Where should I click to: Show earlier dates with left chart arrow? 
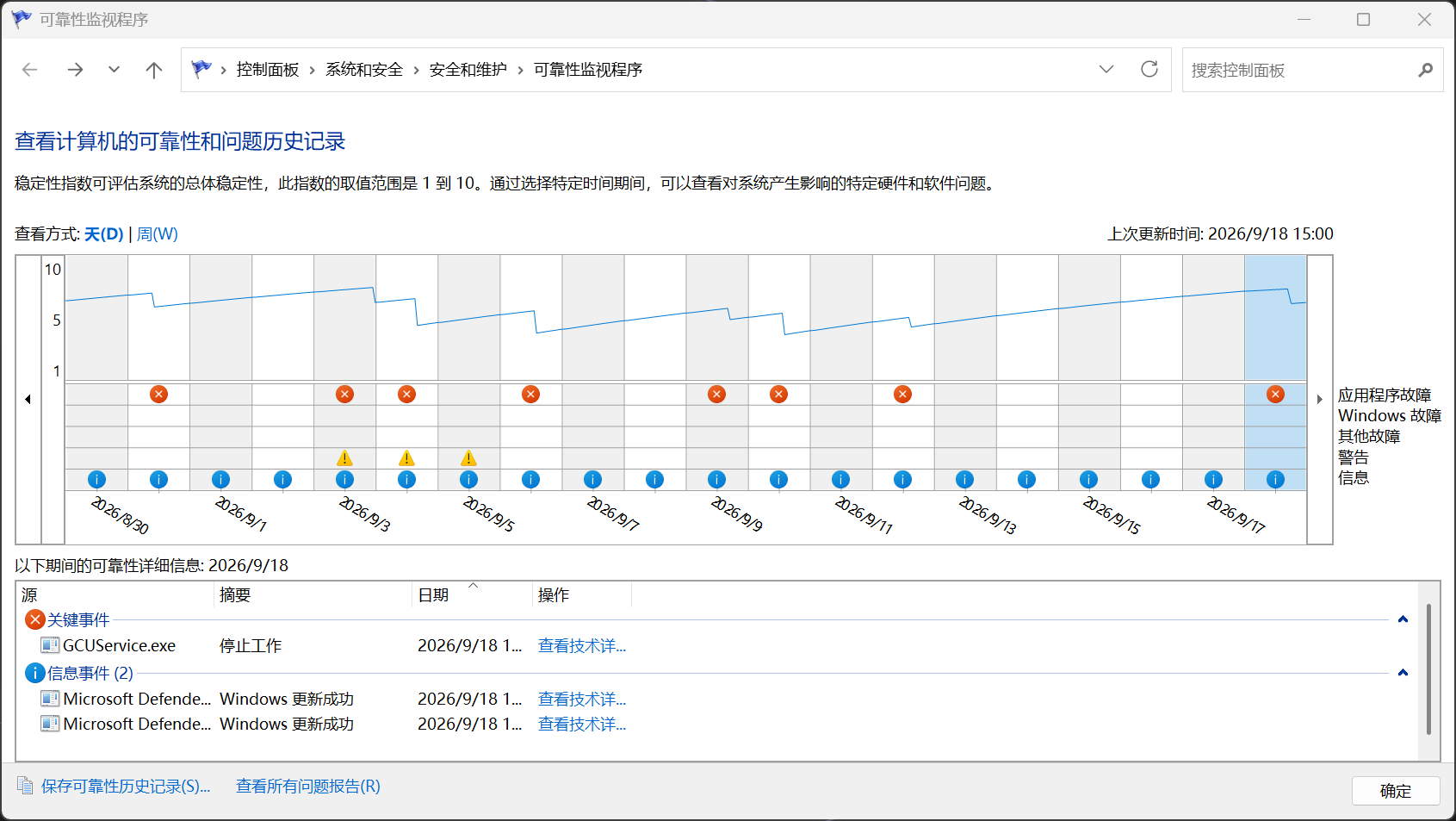tap(28, 399)
